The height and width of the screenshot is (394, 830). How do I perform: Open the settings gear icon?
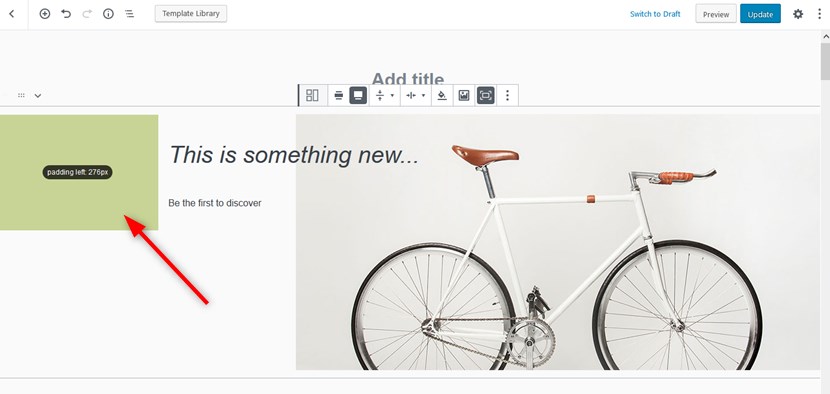[x=798, y=14]
